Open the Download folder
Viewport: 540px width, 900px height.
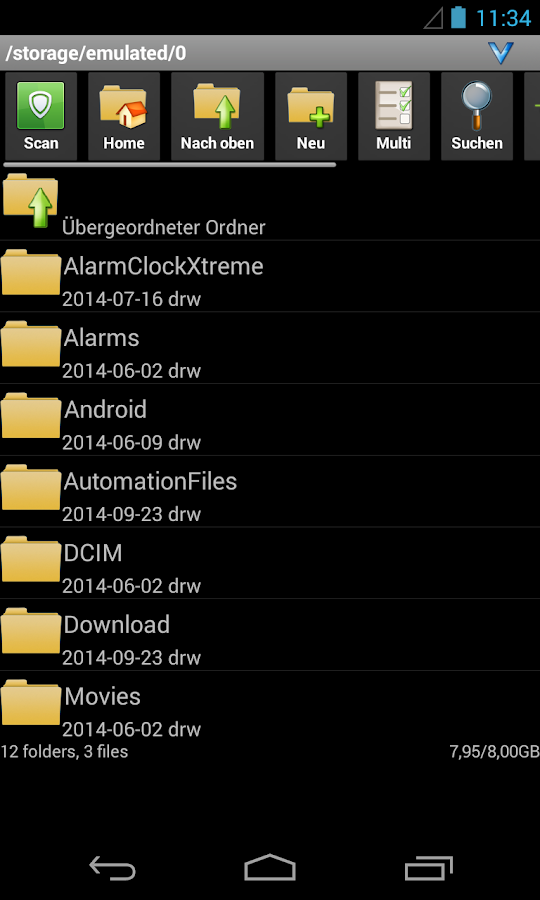270,635
